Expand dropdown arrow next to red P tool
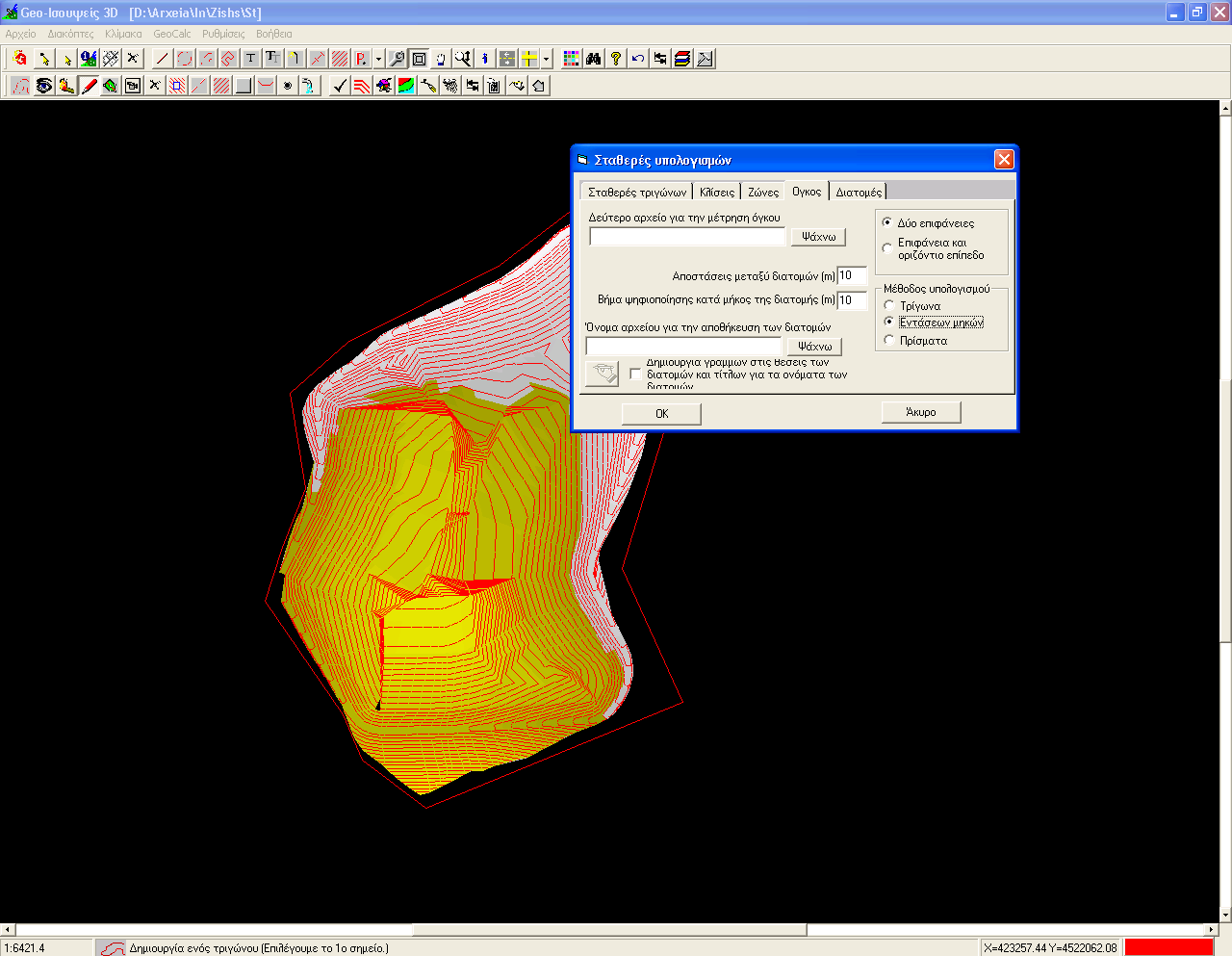1232x956 pixels. (378, 60)
